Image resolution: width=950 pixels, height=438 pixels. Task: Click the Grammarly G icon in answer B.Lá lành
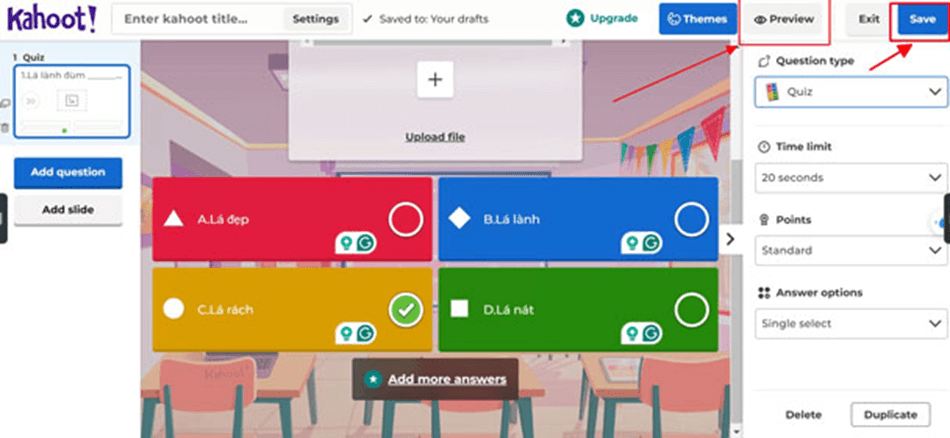(x=651, y=243)
